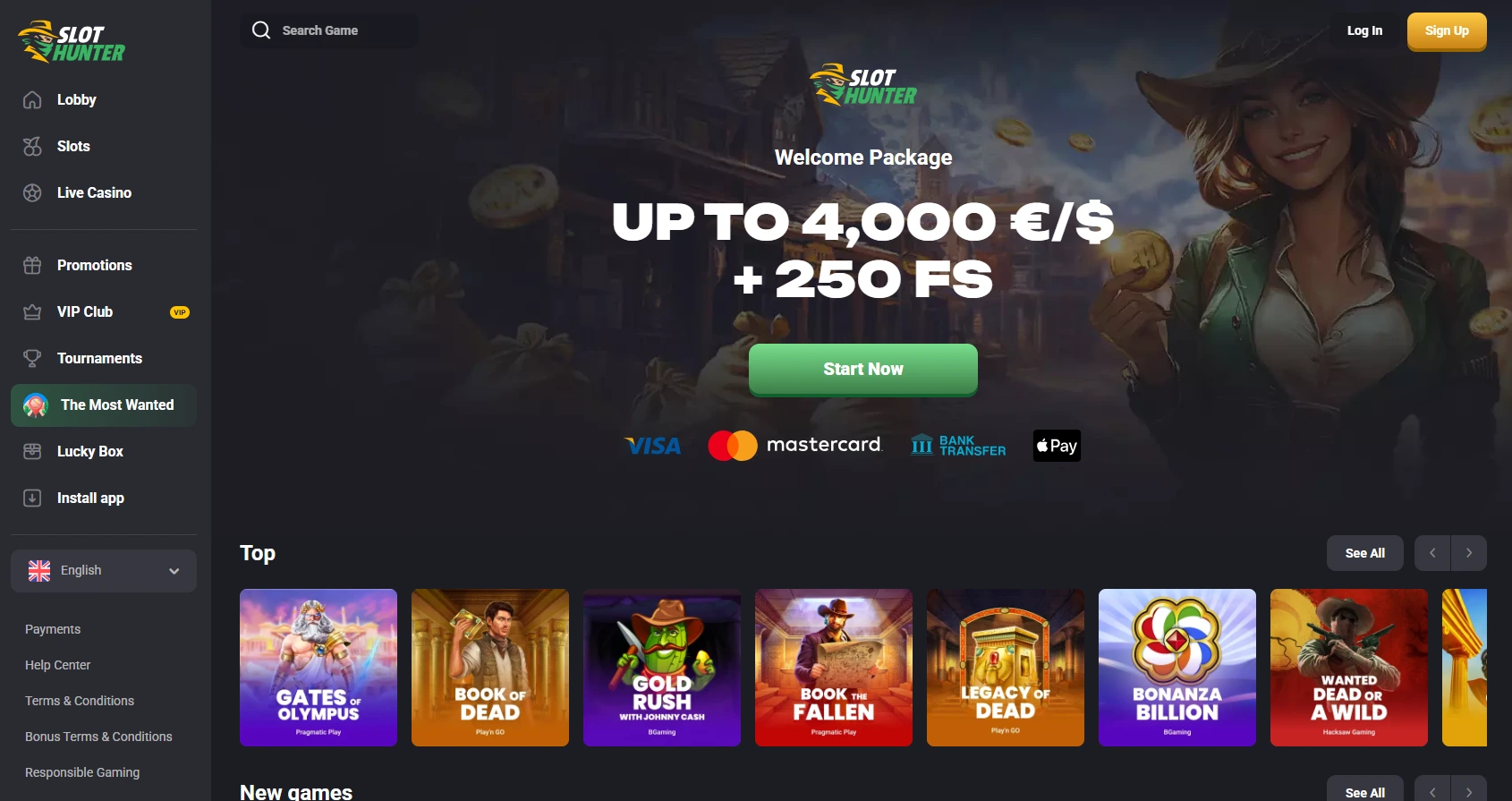Open The Most Wanted menu item
Screen dimensions: 1512x801
[104, 405]
